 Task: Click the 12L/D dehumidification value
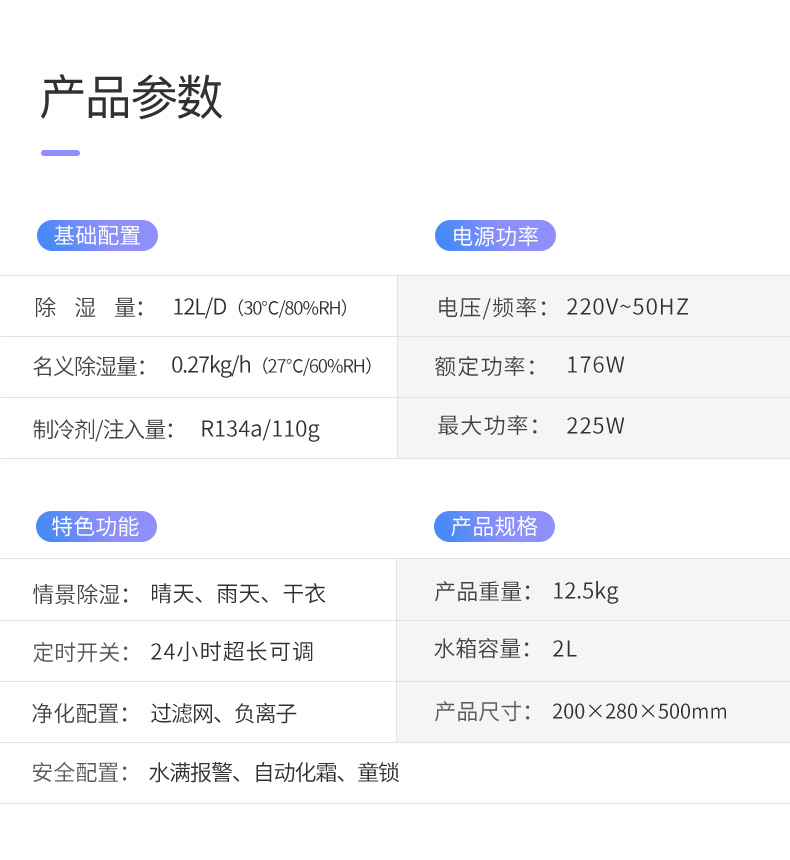pos(200,307)
